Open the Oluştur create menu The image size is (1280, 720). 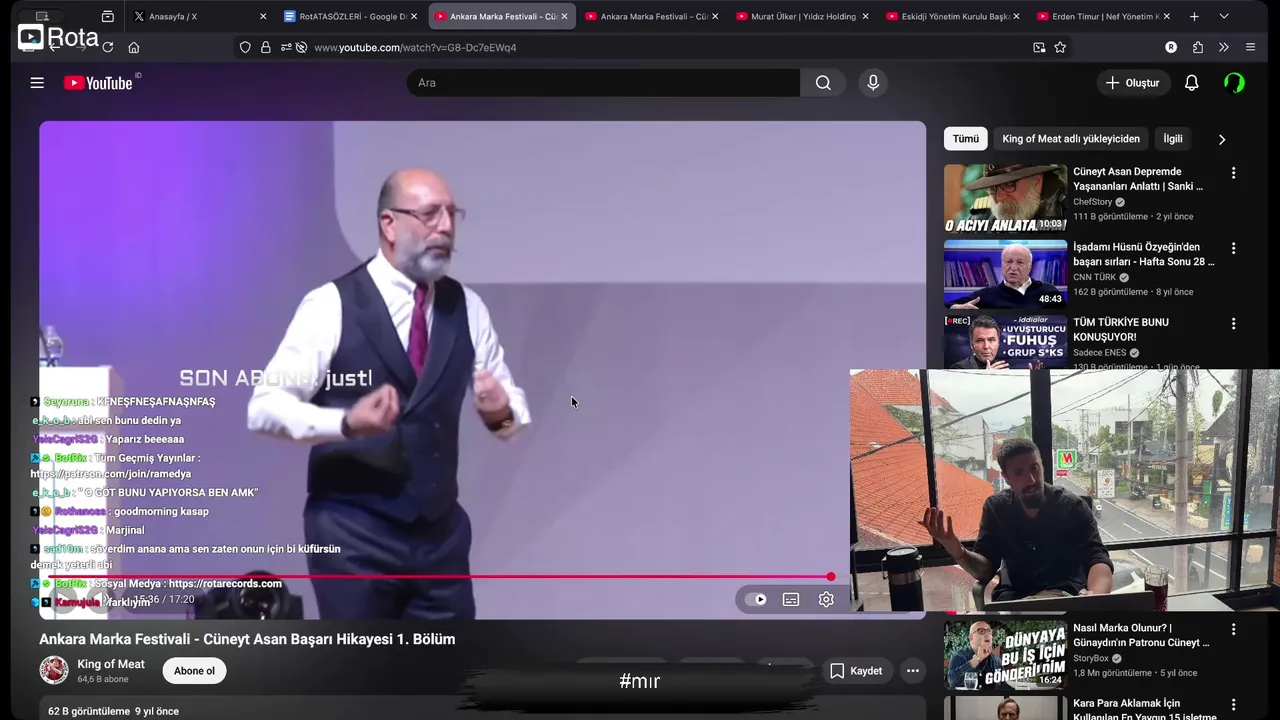pos(1133,83)
